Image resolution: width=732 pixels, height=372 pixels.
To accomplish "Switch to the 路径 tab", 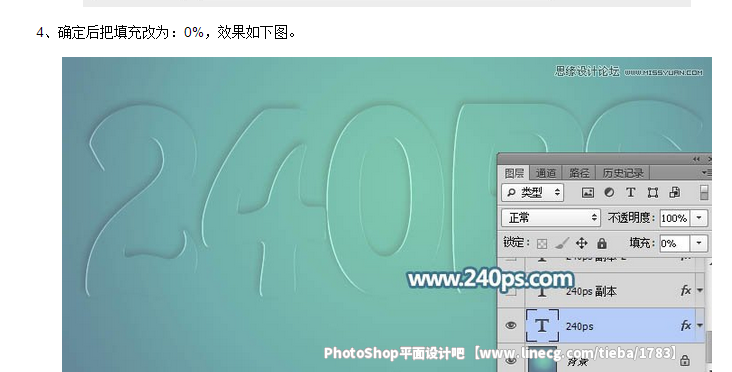I will click(579, 173).
